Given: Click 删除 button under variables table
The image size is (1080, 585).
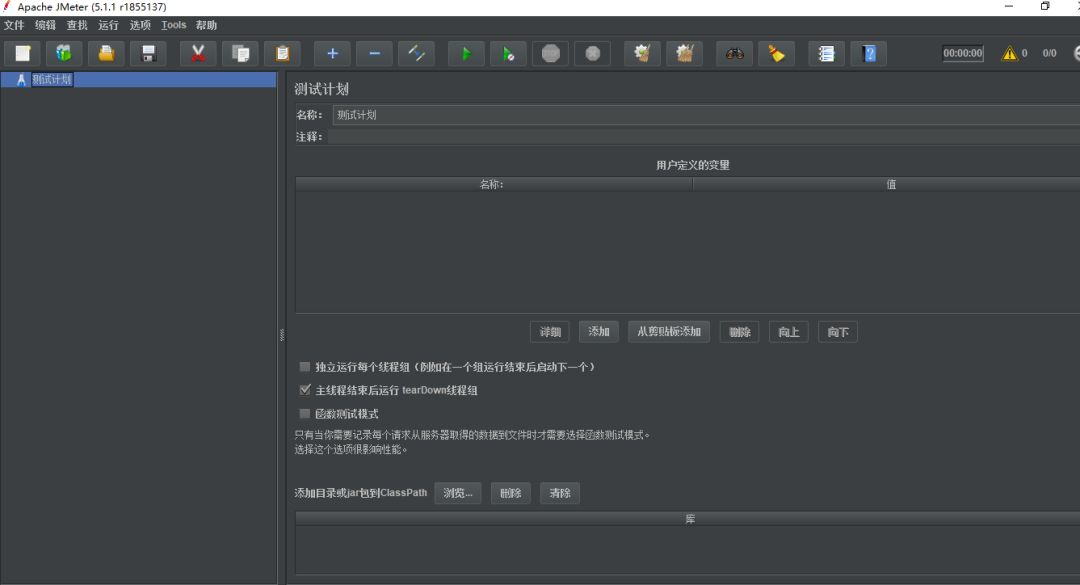Looking at the screenshot, I should 739,332.
